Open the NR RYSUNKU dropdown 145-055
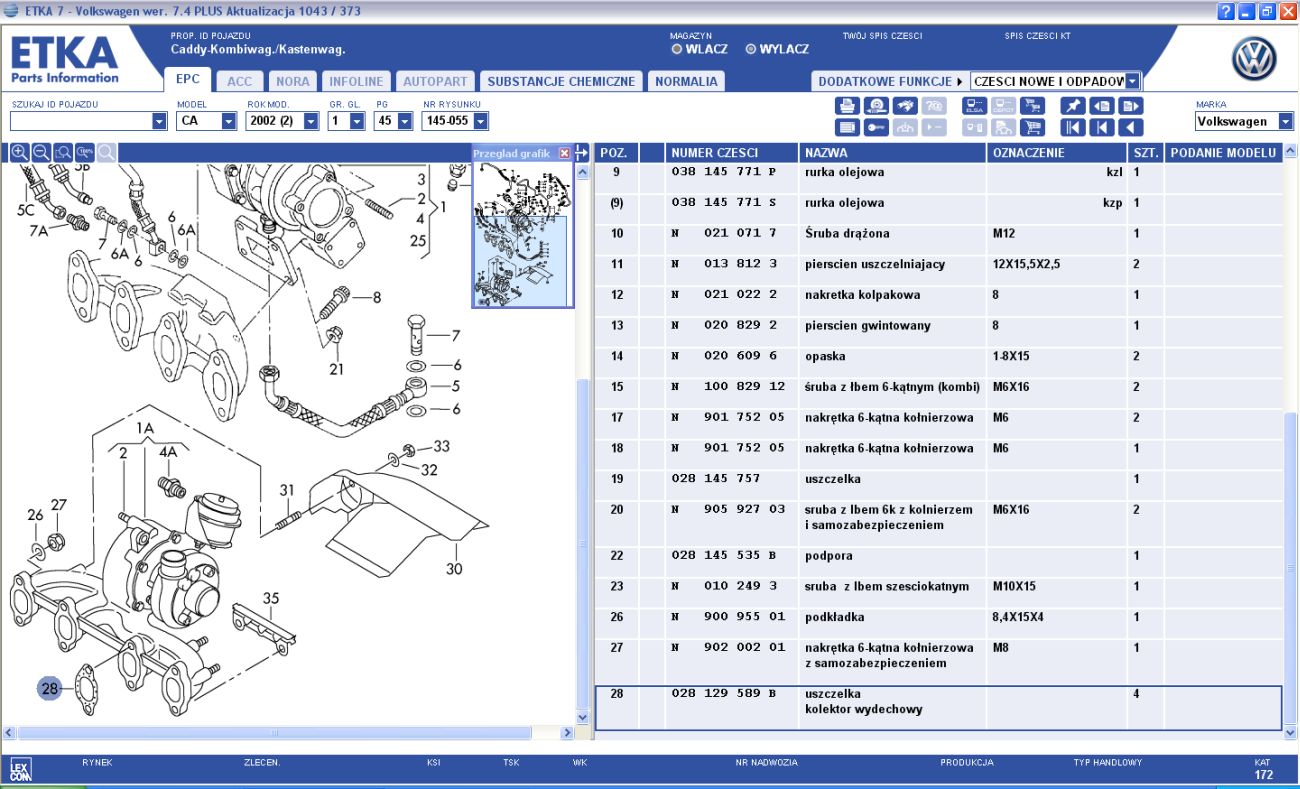The width and height of the screenshot is (1300, 789). (x=480, y=121)
